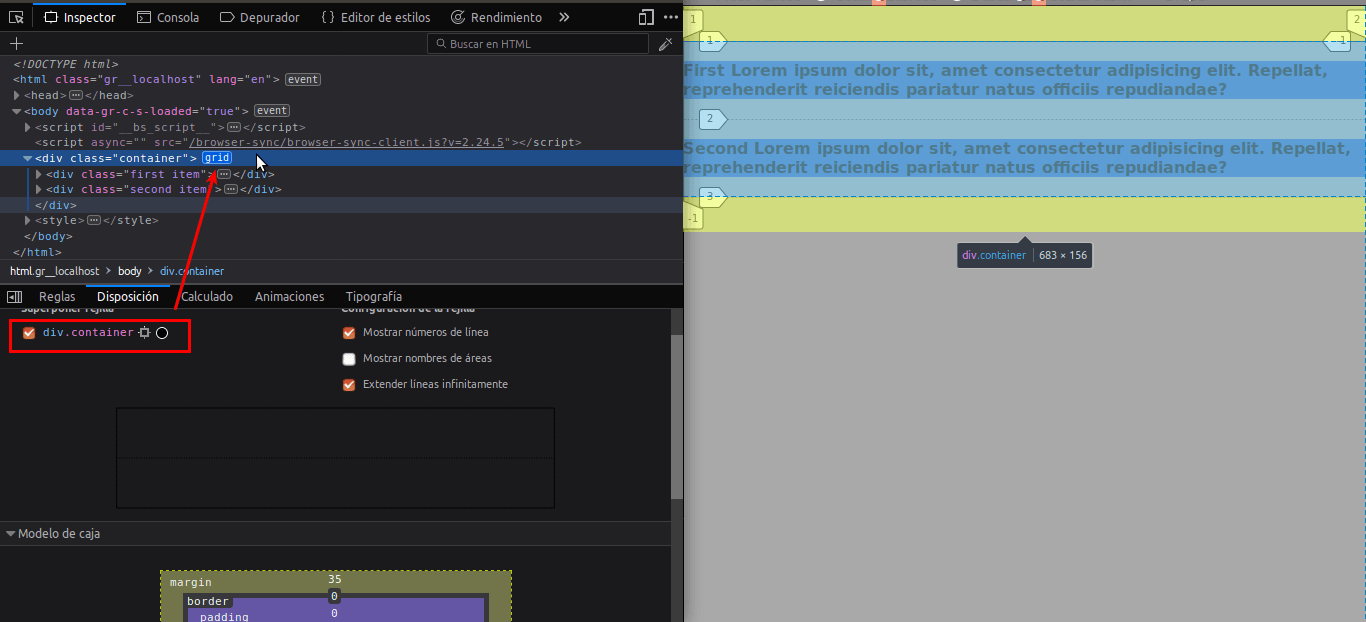This screenshot has height=622, width=1366.
Task: Select html.gr__localhost in the breadcrumb
Action: coord(55,271)
